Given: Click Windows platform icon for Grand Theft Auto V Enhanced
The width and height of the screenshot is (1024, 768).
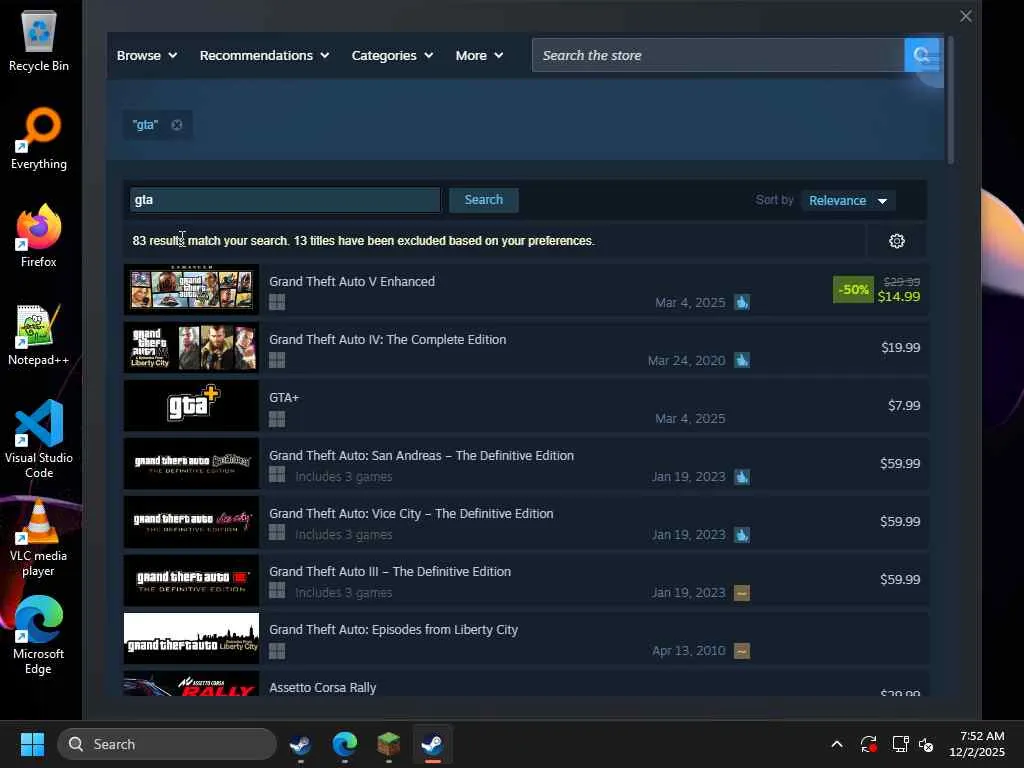Looking at the screenshot, I should pyautogui.click(x=277, y=302).
